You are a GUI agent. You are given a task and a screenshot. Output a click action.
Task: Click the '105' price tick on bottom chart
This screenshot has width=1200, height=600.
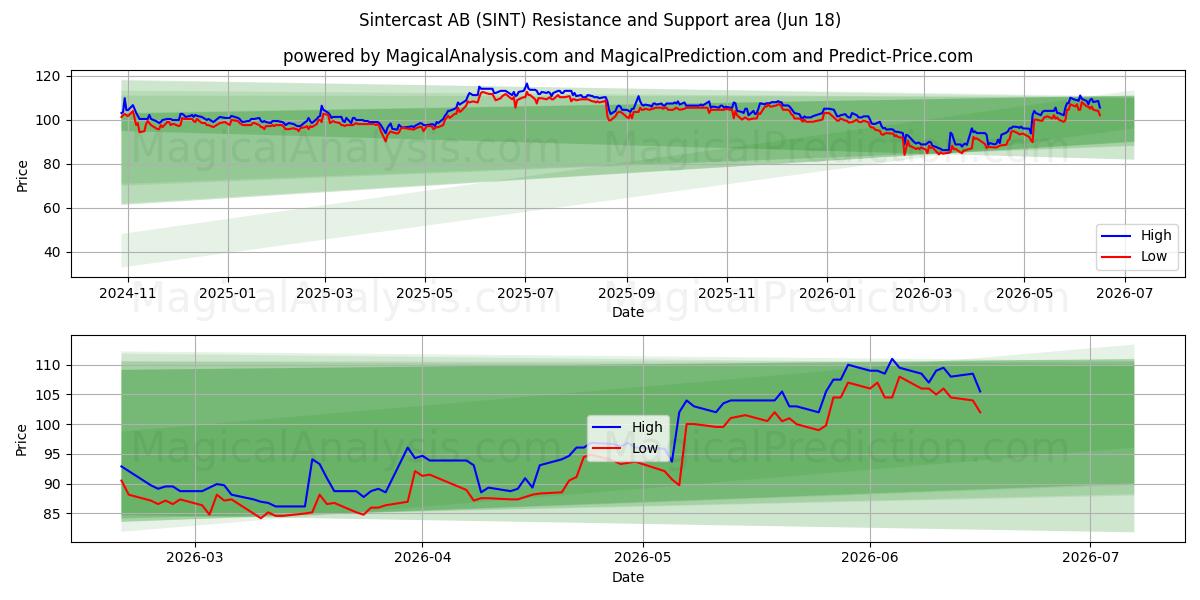pyautogui.click(x=50, y=395)
